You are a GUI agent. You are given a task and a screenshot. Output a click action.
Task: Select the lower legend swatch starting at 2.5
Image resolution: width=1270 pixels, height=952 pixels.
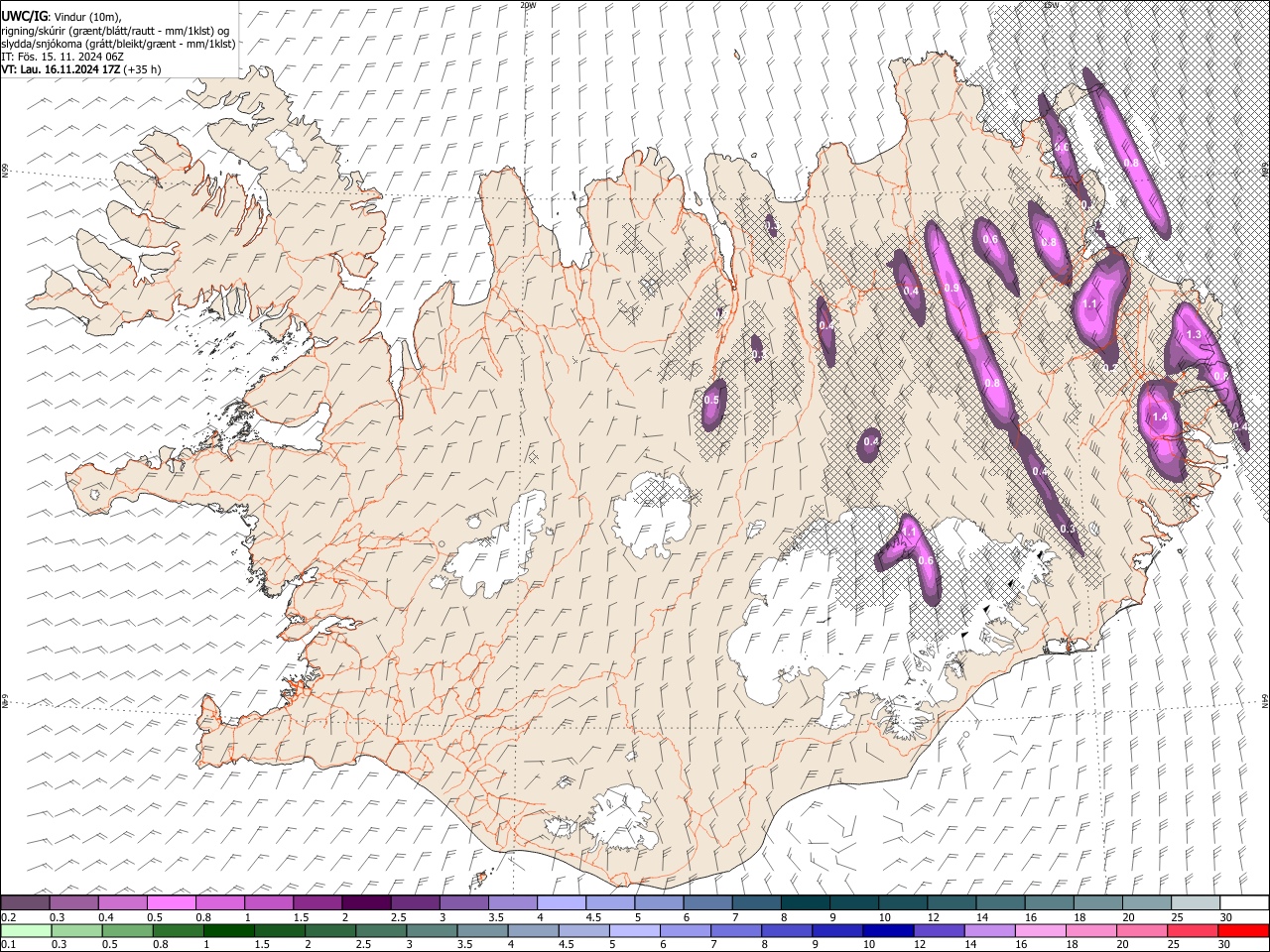pos(382,930)
